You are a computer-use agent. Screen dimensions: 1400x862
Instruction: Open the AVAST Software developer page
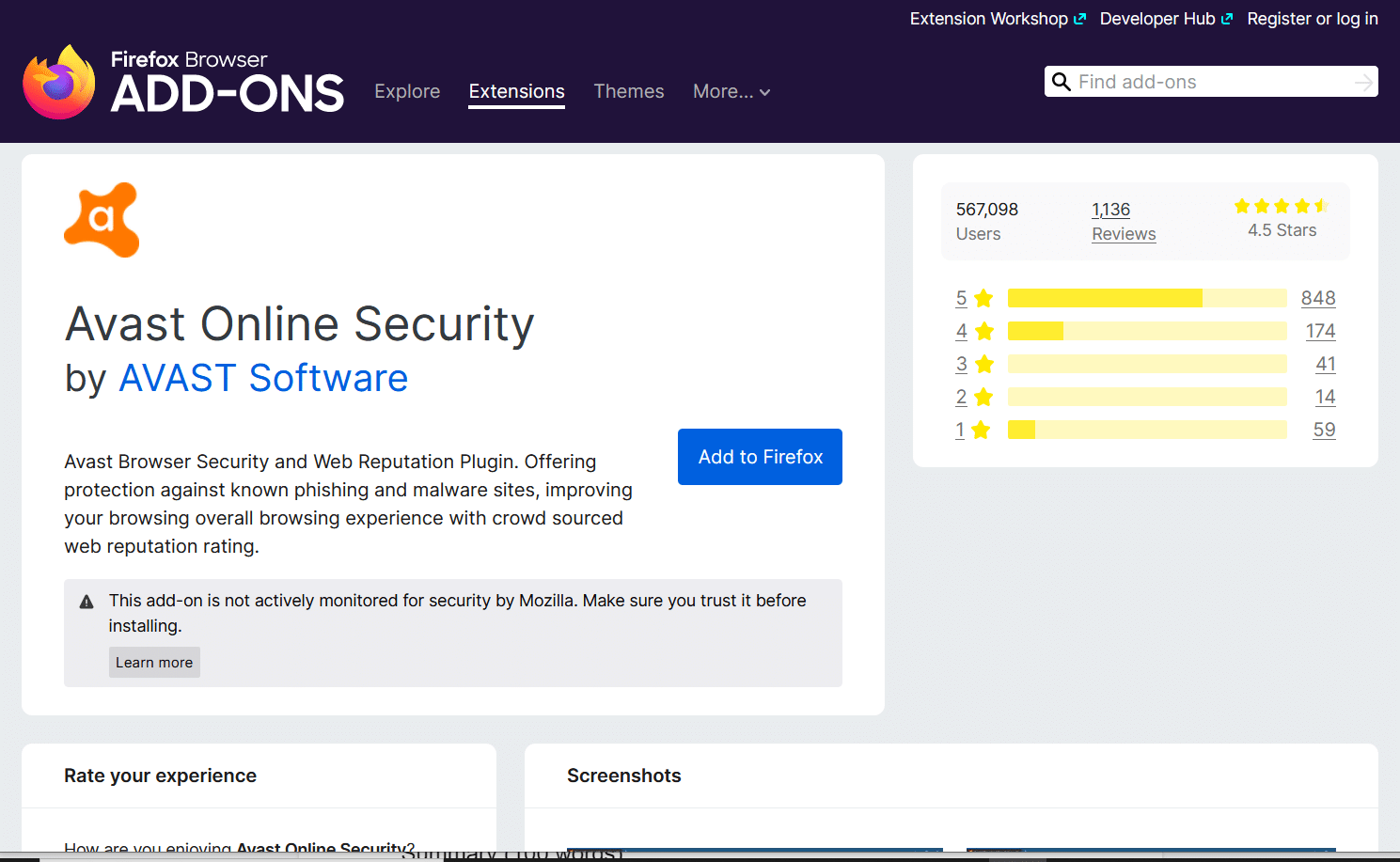(x=262, y=378)
